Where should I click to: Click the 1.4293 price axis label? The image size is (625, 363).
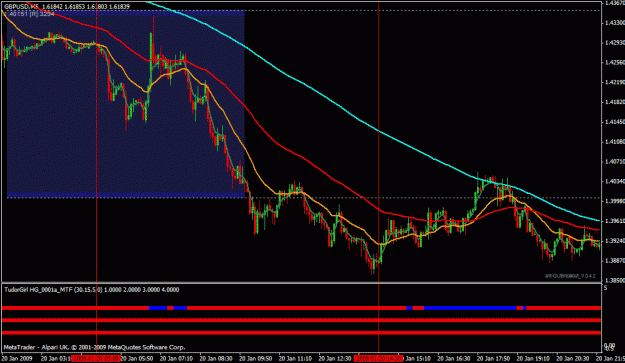(x=615, y=43)
